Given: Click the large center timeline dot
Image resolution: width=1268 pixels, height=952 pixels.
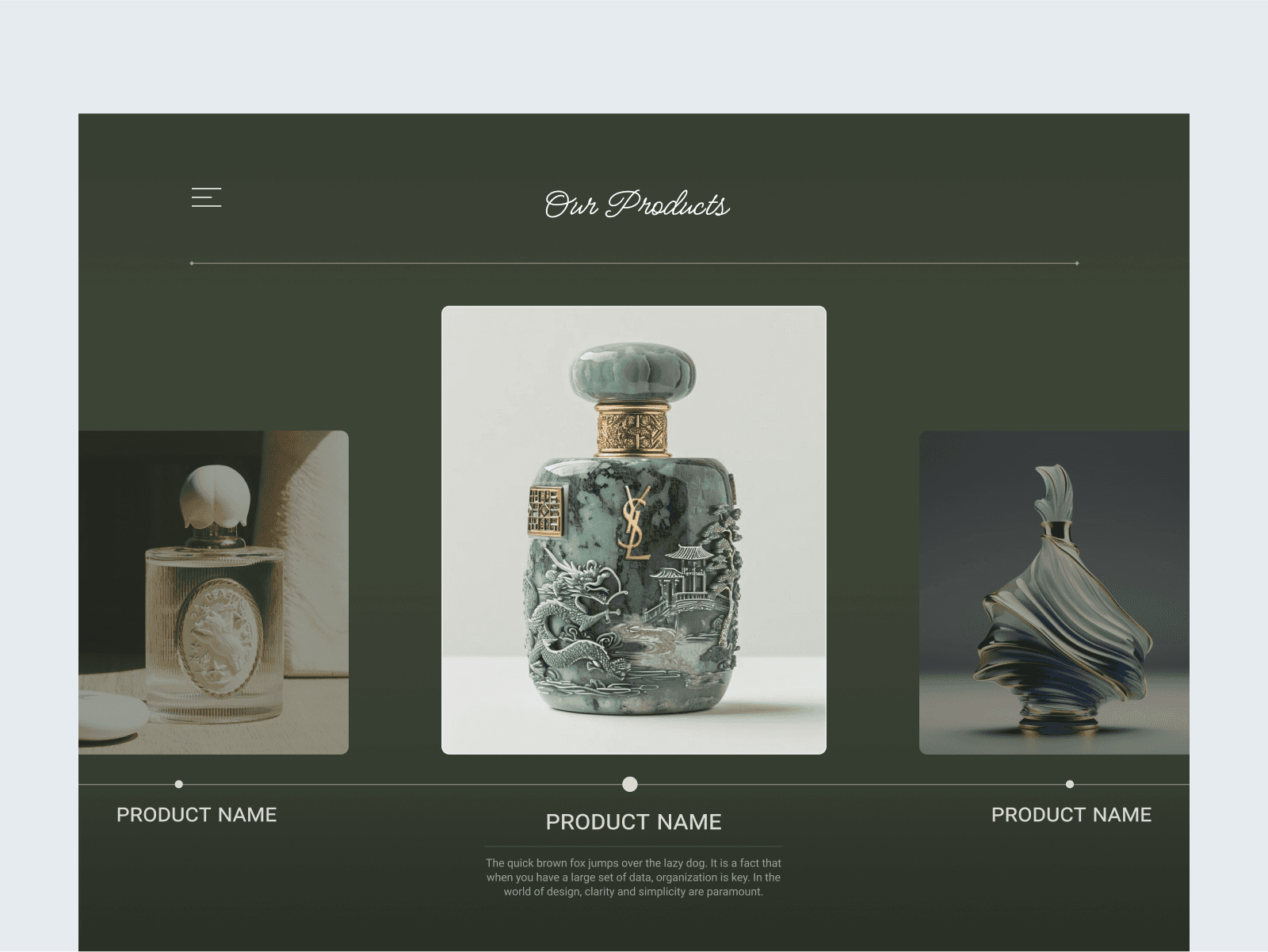Looking at the screenshot, I should pyautogui.click(x=630, y=784).
